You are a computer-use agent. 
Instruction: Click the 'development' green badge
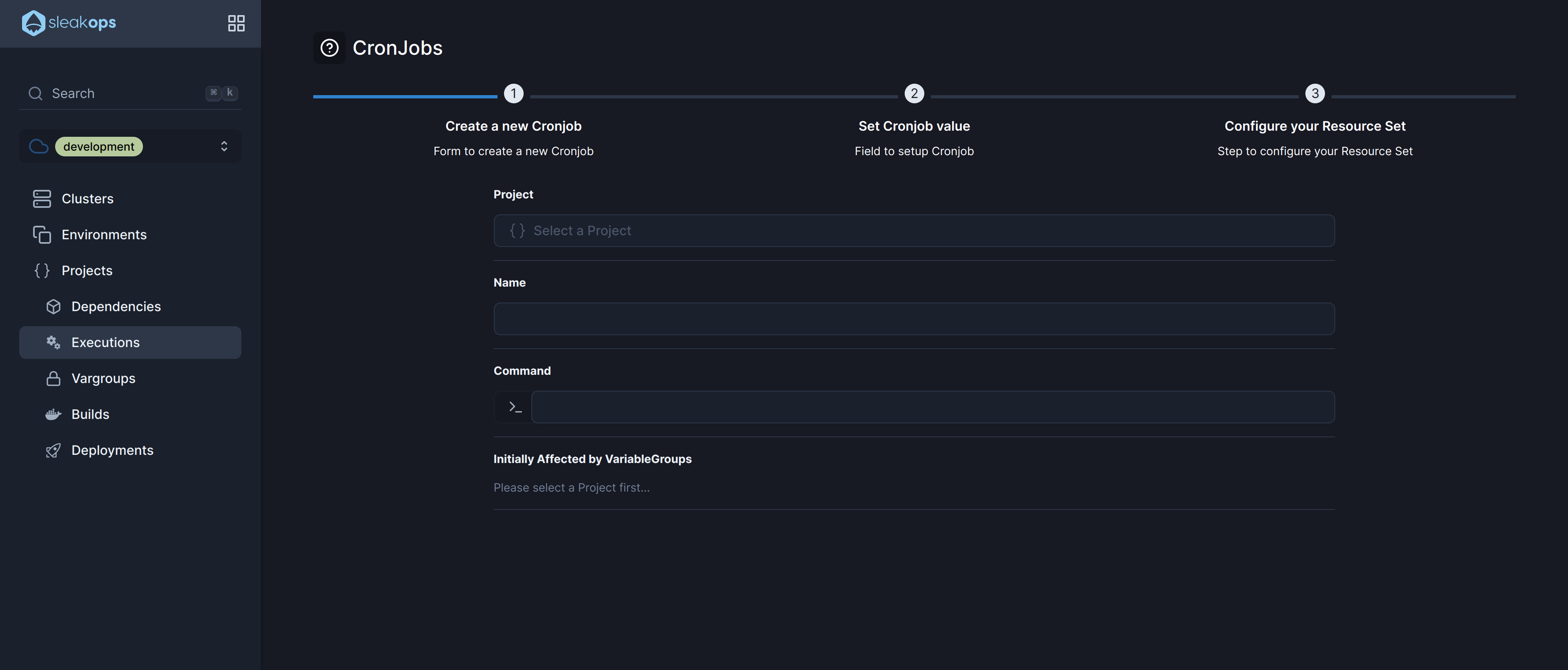[x=99, y=147]
